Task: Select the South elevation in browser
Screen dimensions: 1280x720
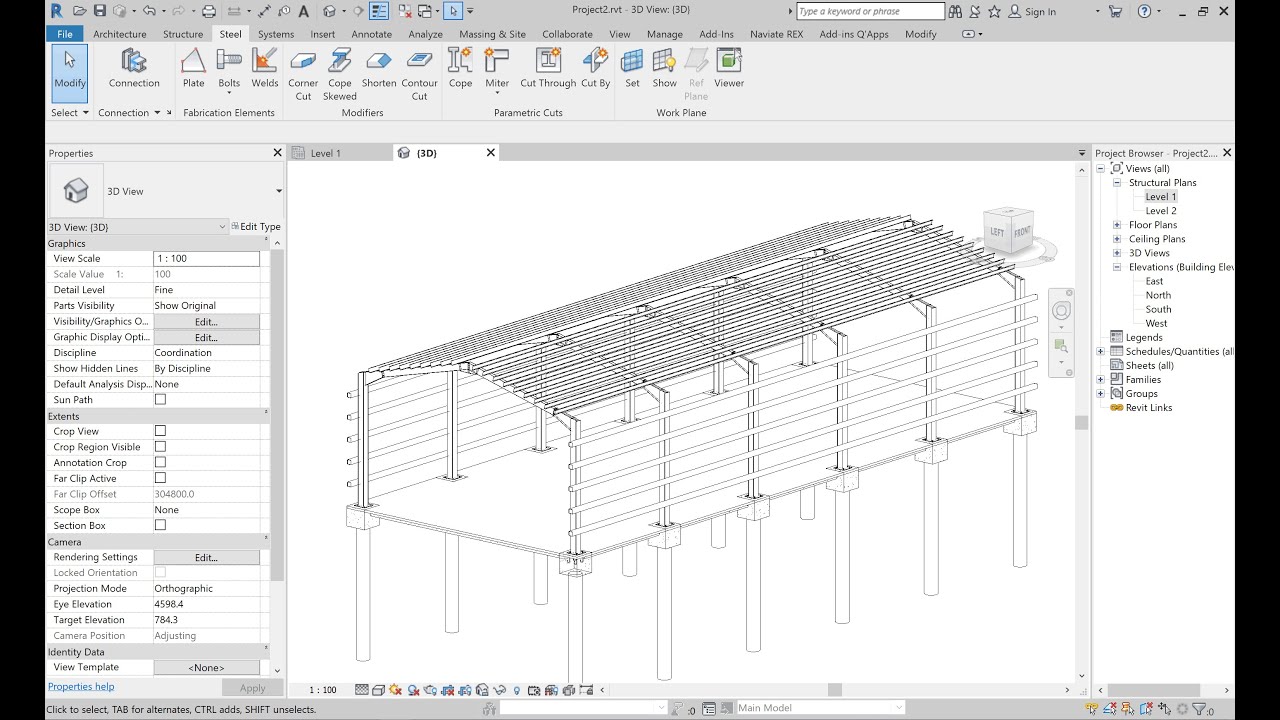Action: tap(1159, 309)
